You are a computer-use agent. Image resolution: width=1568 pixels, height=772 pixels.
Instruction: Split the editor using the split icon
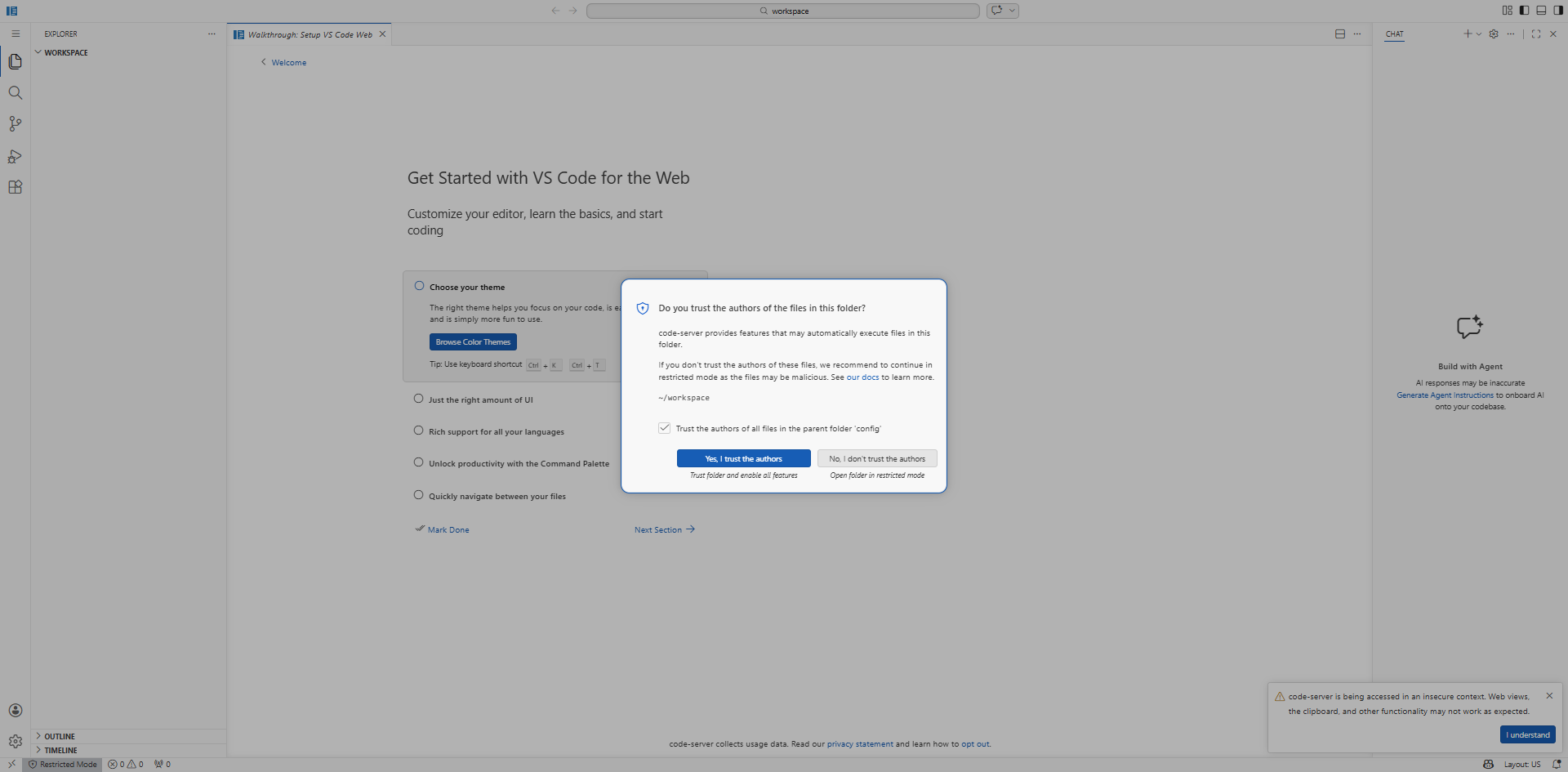pos(1339,33)
